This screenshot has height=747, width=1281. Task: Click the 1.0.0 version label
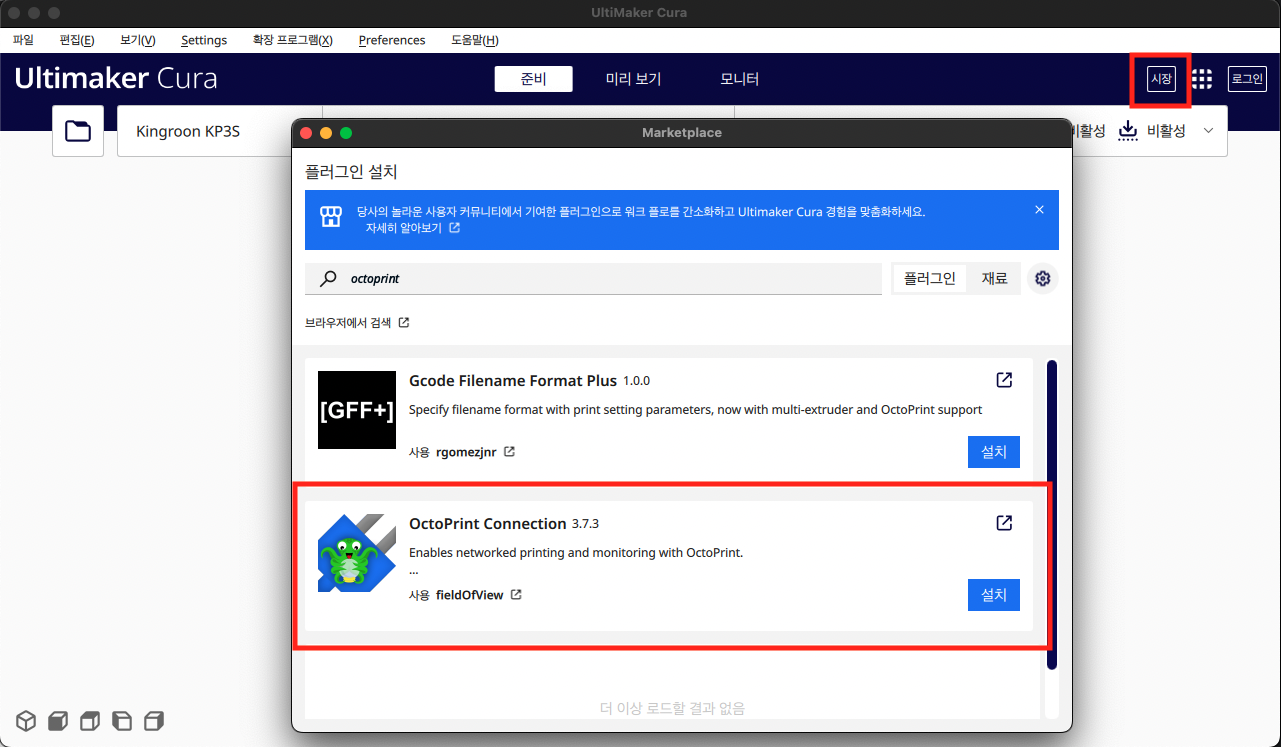(x=637, y=381)
